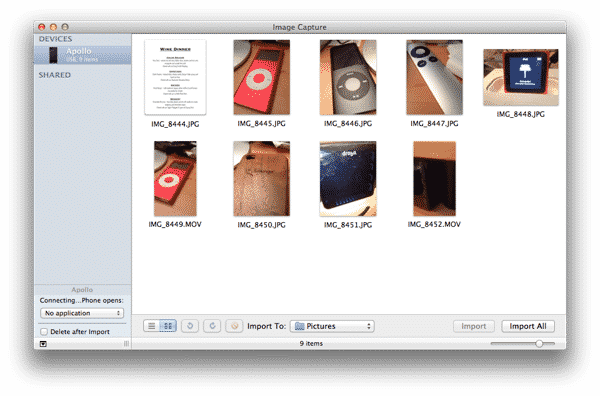Close the Image Capture window

[x=42, y=27]
